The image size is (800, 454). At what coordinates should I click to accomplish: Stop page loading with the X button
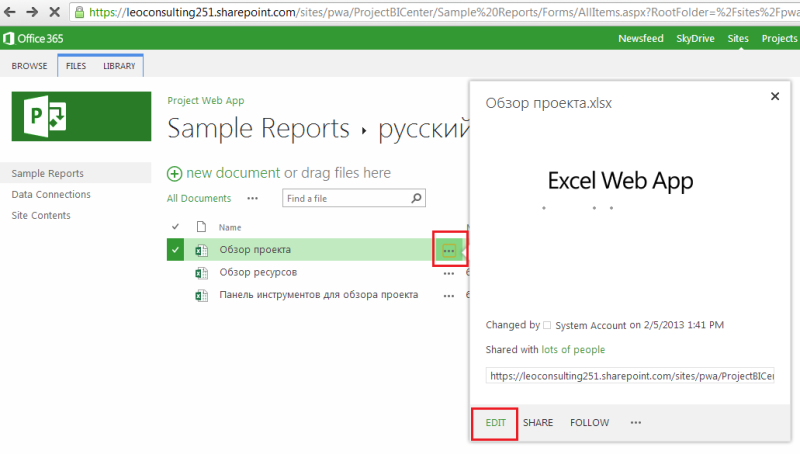(54, 12)
